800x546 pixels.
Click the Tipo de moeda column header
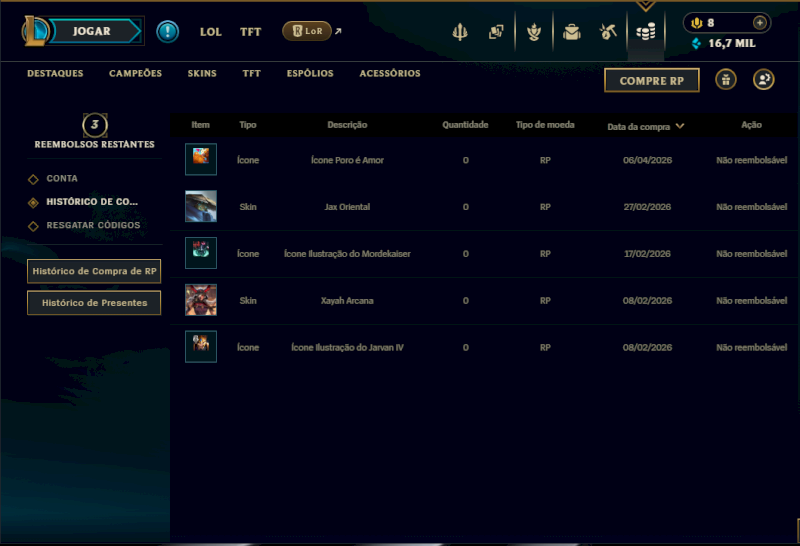544,125
